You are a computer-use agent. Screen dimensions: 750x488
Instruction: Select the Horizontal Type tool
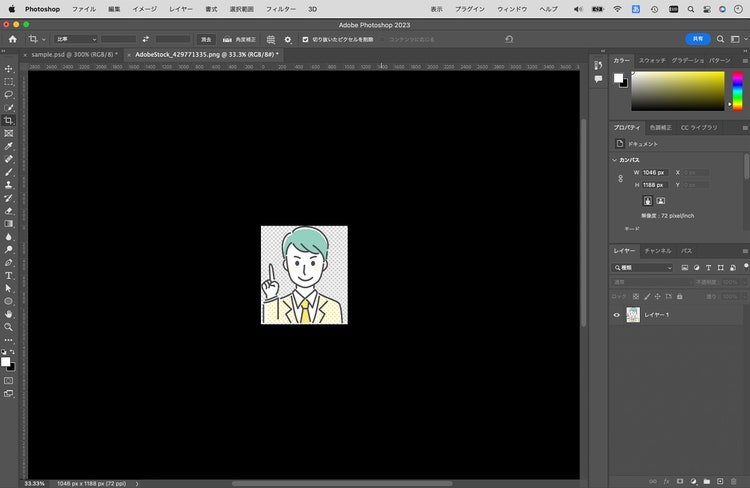pyautogui.click(x=9, y=276)
